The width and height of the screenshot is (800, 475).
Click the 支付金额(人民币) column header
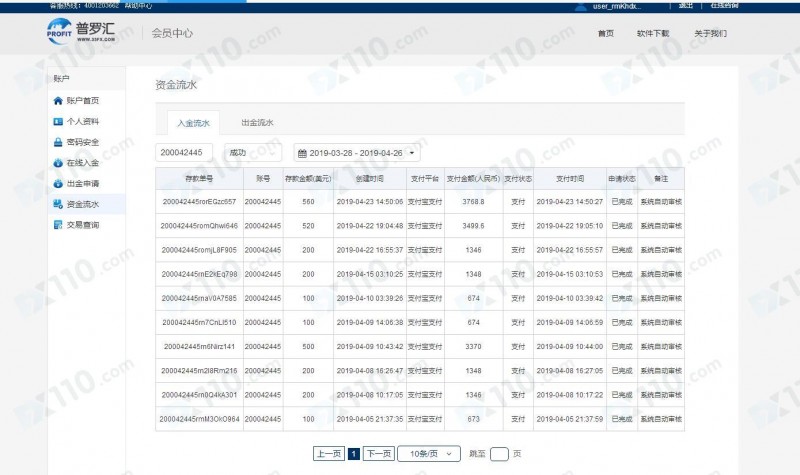473,179
